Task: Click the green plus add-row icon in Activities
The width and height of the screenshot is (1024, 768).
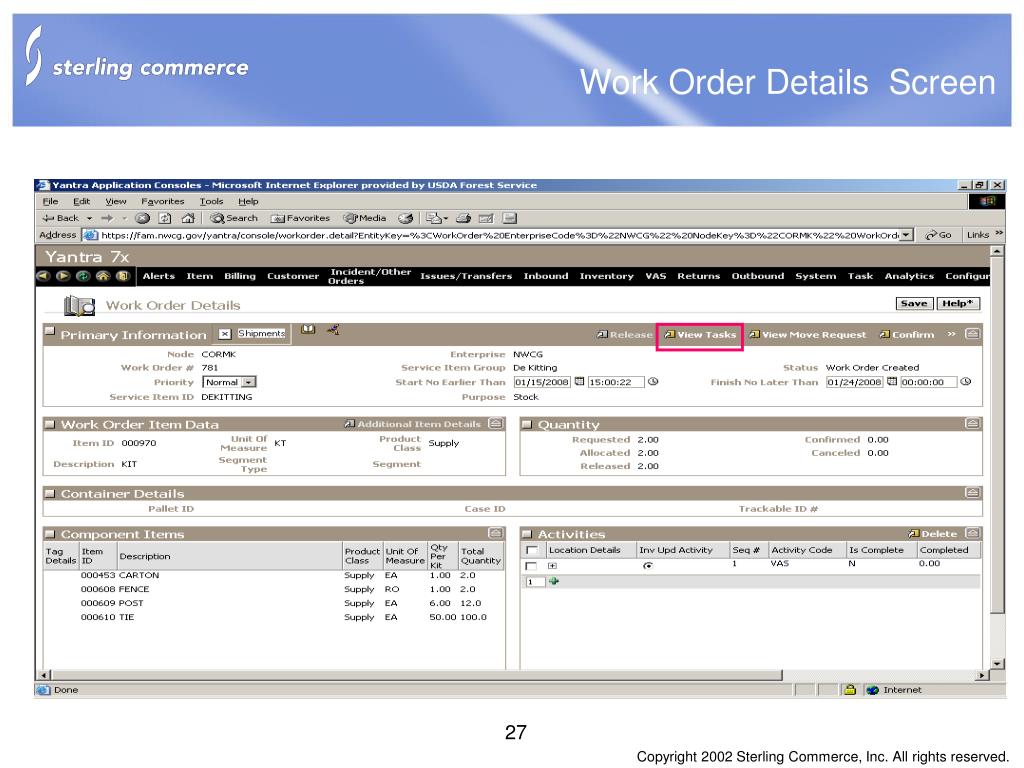Action: pos(554,581)
